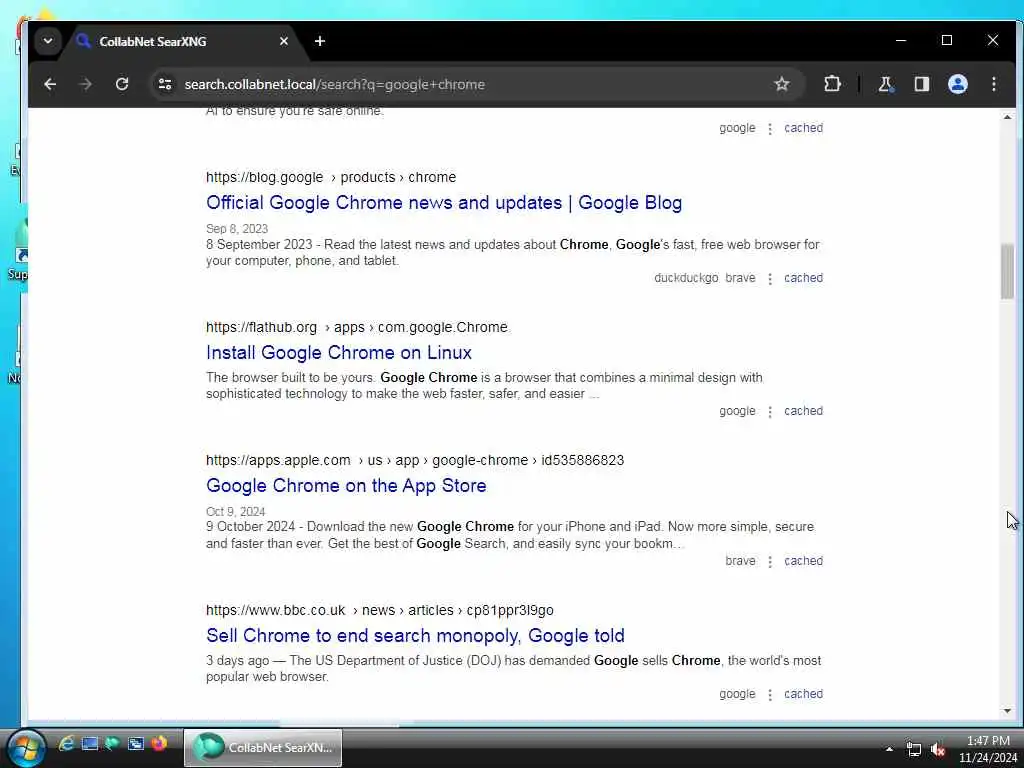Open the Extensions puzzle icon
Viewport: 1024px width, 768px height.
[832, 84]
